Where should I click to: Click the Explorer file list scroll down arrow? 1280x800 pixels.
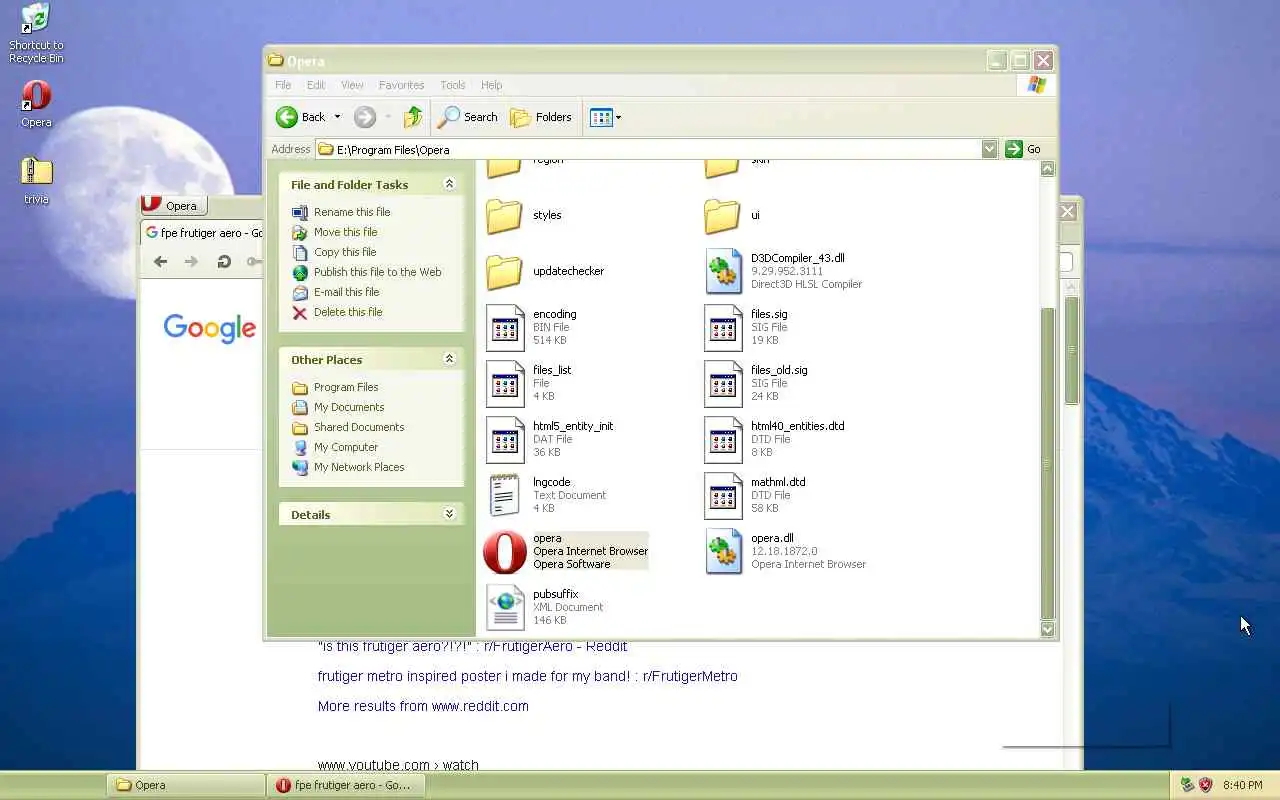pyautogui.click(x=1047, y=629)
